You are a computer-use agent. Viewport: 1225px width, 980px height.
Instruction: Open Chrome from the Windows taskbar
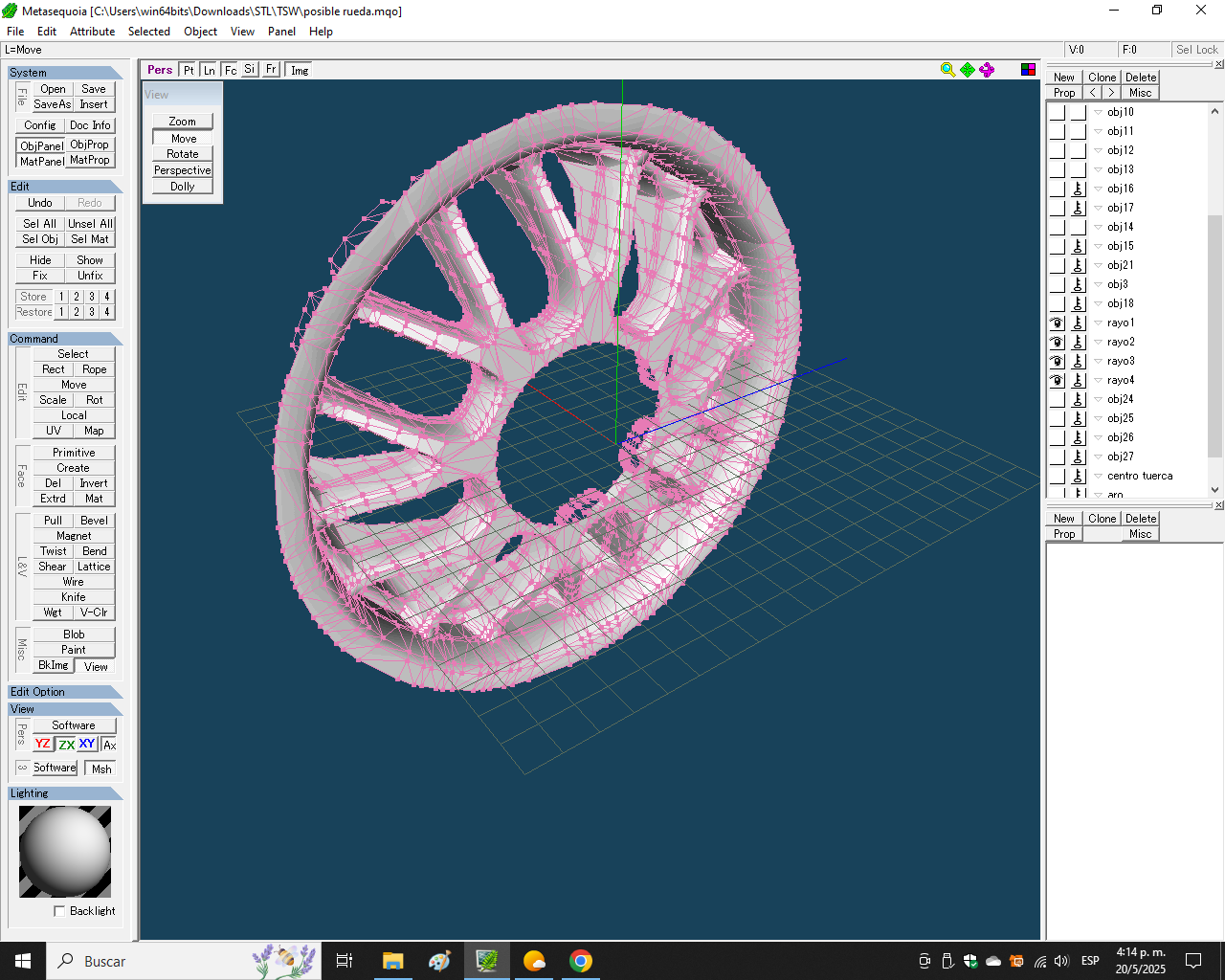[x=580, y=961]
